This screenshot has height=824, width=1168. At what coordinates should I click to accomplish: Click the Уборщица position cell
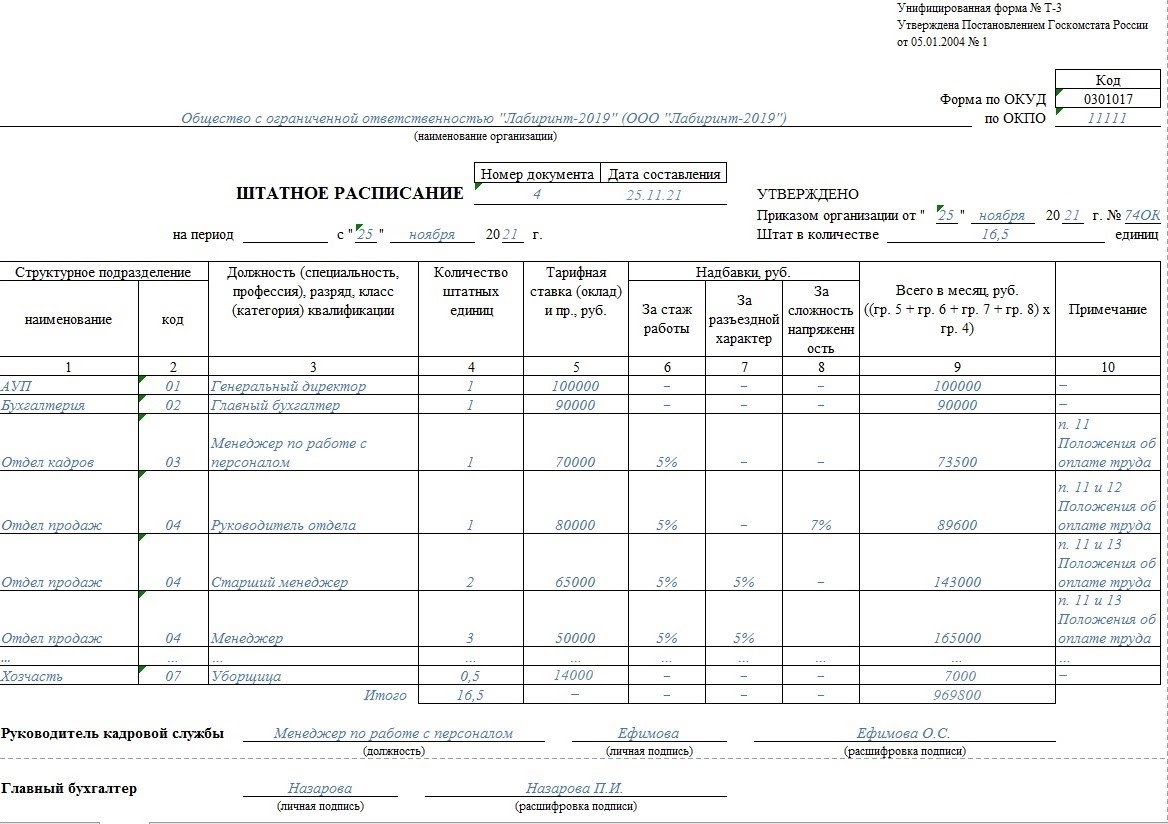[313, 676]
